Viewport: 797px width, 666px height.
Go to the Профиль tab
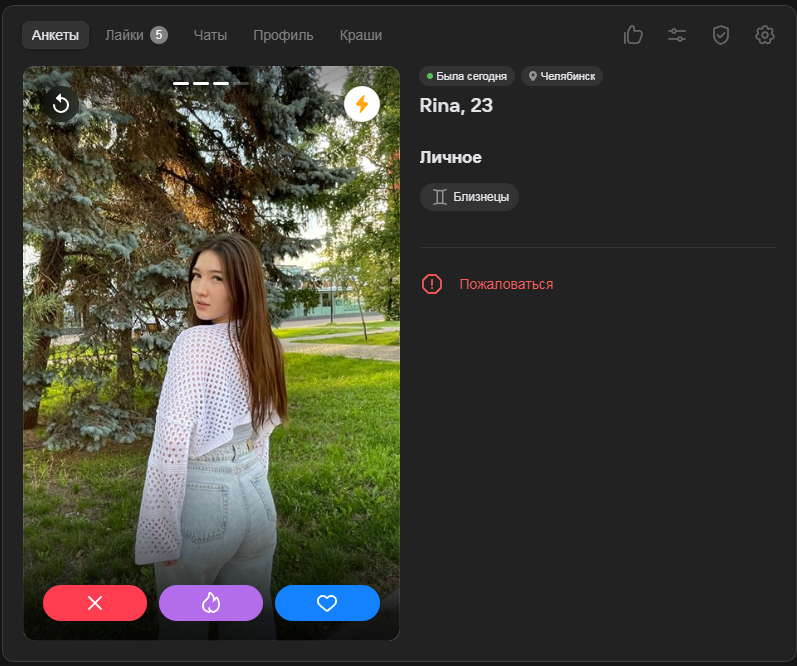tap(283, 35)
